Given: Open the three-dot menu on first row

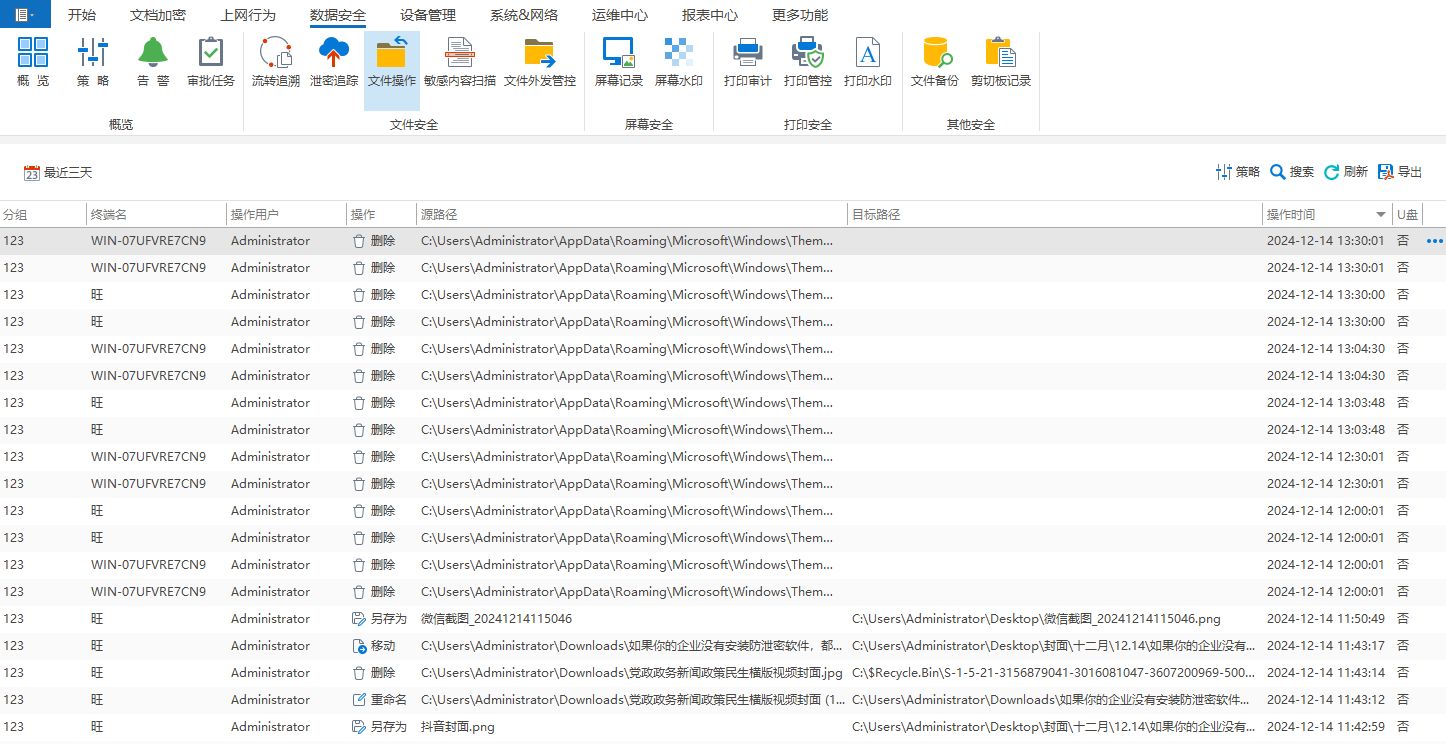Looking at the screenshot, I should (1435, 241).
